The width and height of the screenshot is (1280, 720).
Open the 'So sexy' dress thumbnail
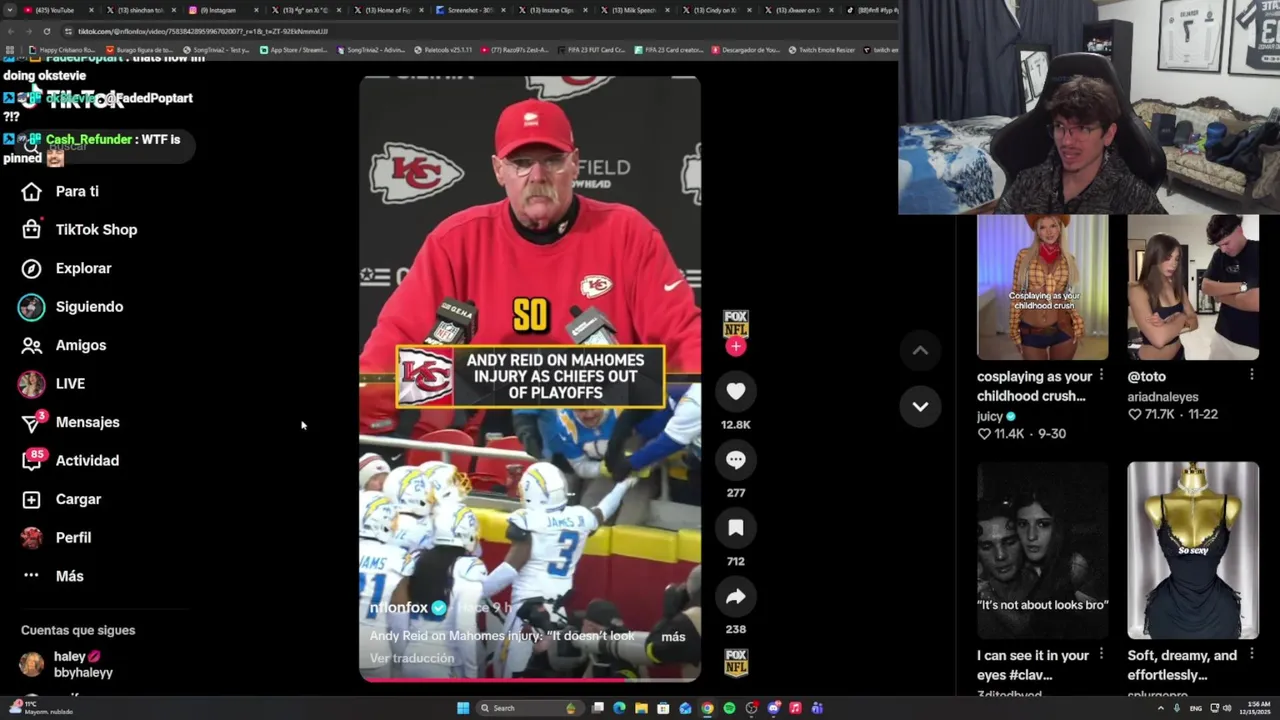(1193, 550)
